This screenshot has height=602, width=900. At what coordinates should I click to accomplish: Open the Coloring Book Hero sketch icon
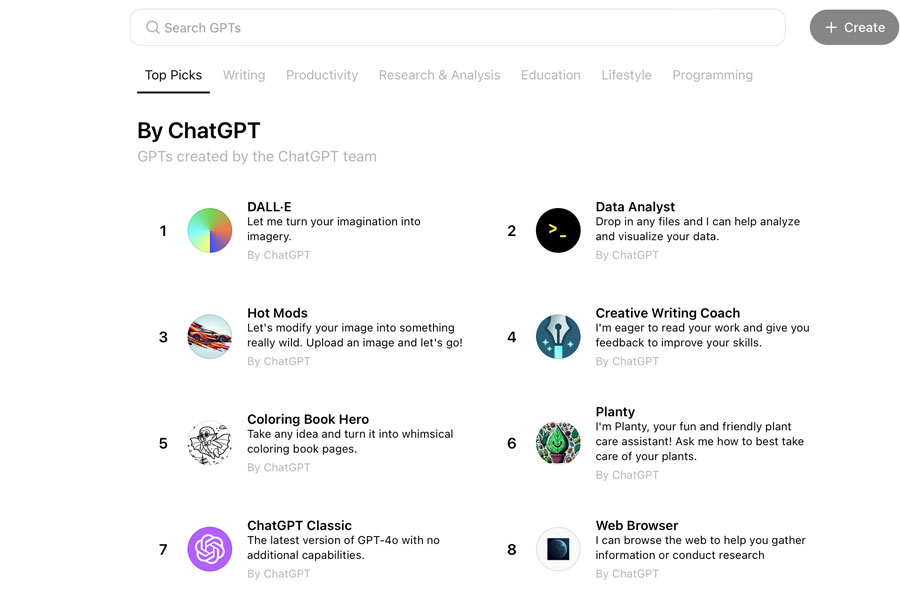[x=210, y=442]
